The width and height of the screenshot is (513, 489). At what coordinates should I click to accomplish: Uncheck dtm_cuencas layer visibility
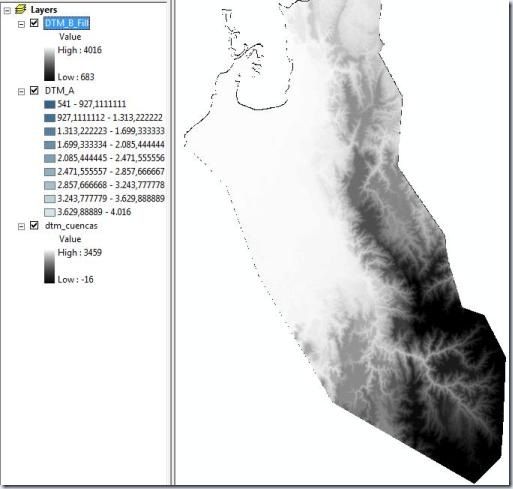coord(34,225)
